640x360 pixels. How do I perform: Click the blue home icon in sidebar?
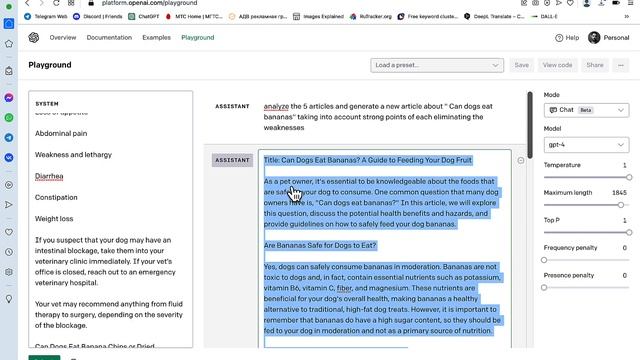tap(9, 24)
